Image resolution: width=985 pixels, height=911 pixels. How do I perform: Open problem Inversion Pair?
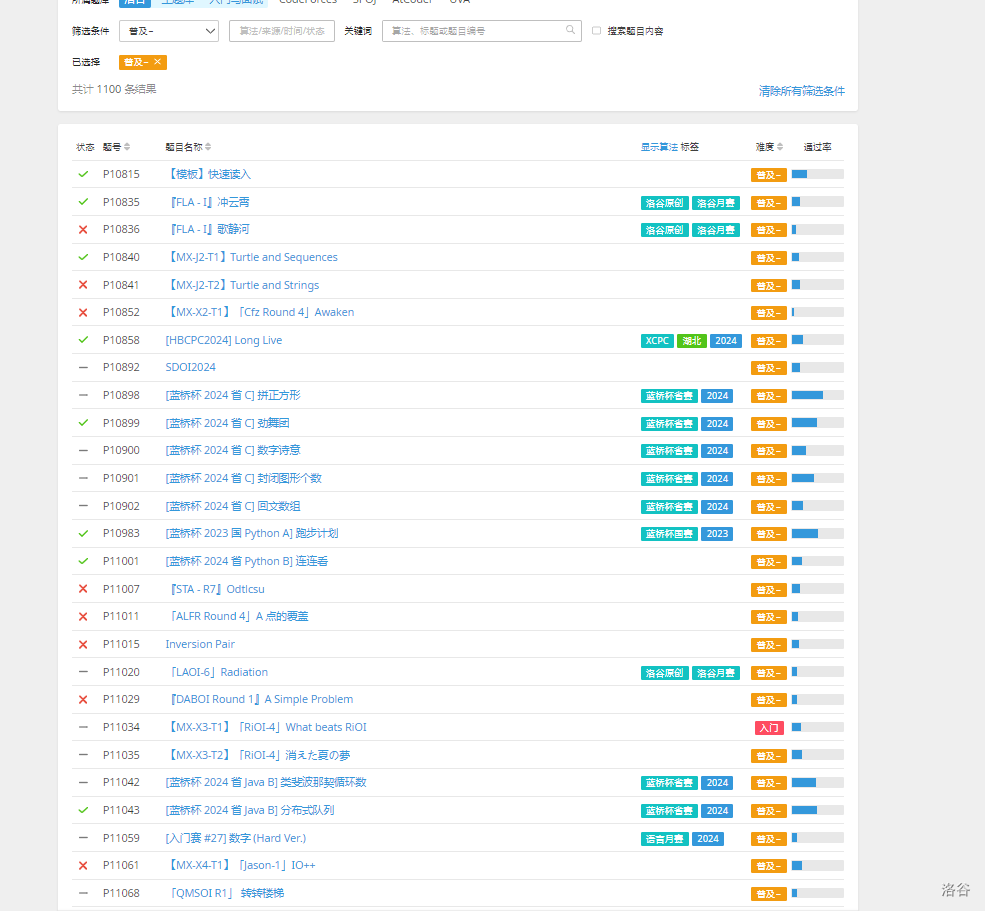(x=200, y=644)
